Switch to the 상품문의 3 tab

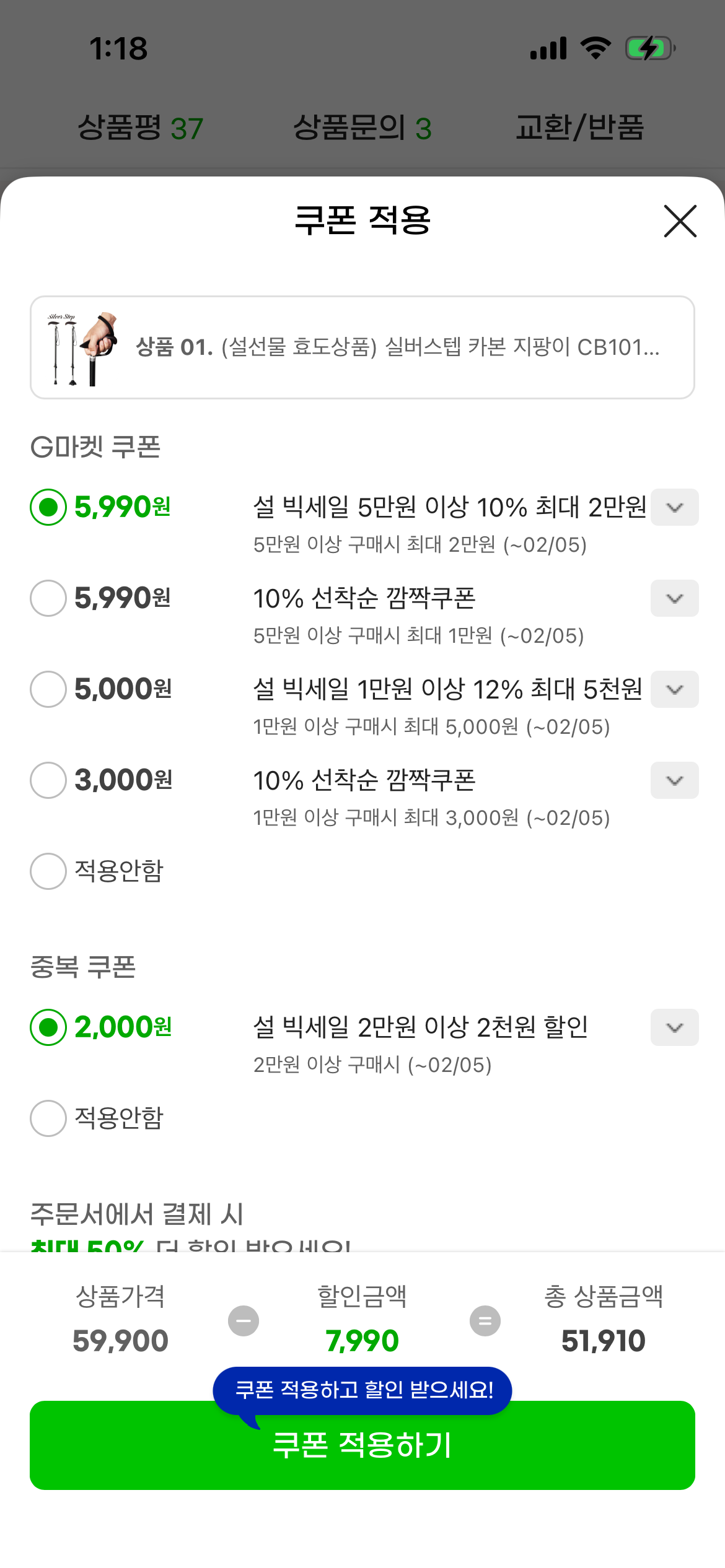362,128
